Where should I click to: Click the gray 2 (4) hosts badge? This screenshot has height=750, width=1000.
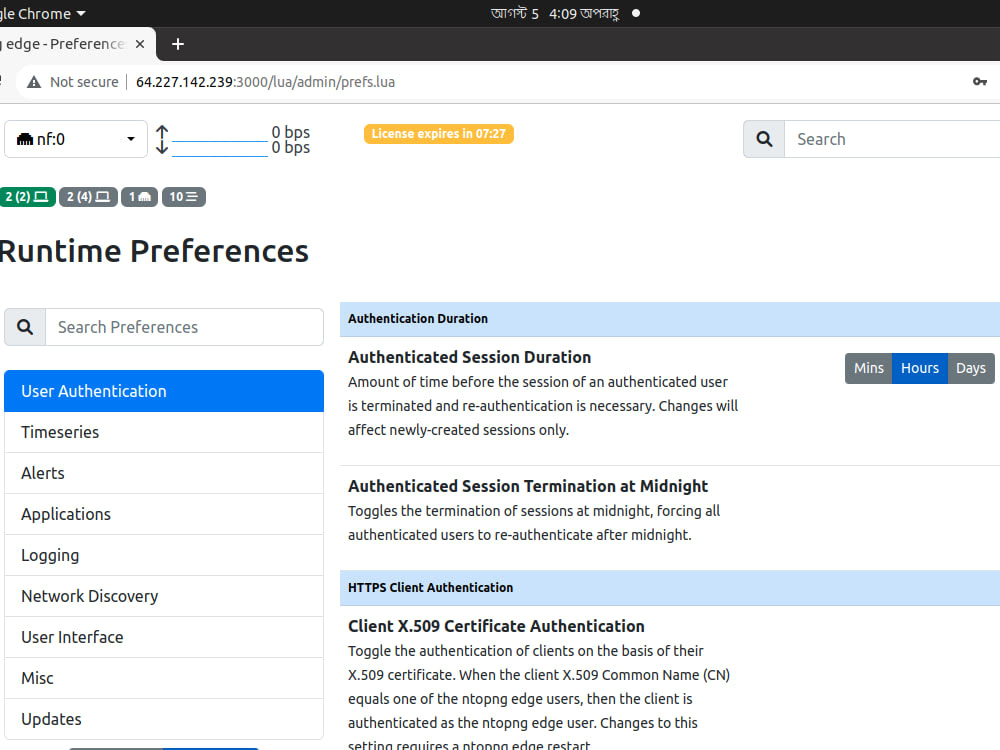pos(88,196)
